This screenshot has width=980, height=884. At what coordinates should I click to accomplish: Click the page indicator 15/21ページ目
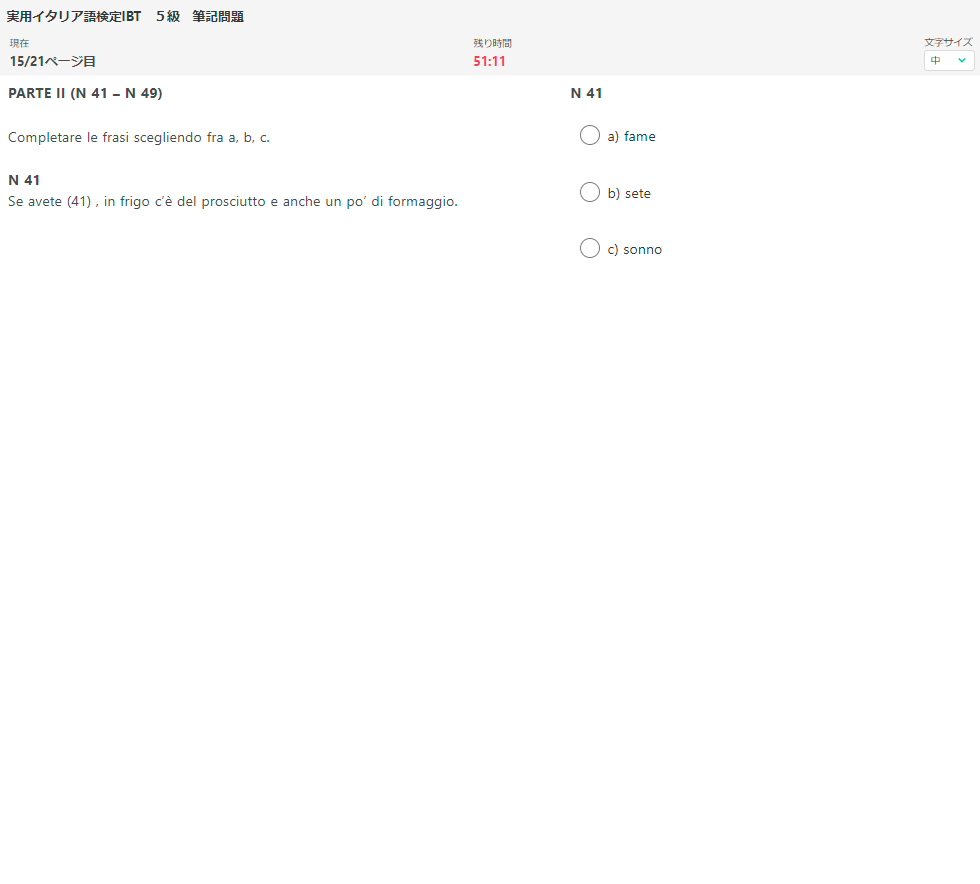point(52,61)
